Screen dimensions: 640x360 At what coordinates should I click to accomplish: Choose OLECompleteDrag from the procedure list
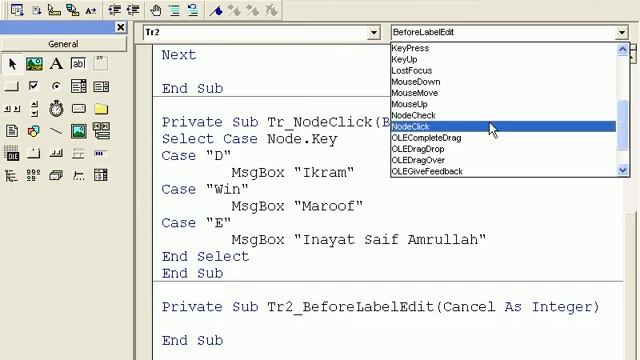point(503,138)
